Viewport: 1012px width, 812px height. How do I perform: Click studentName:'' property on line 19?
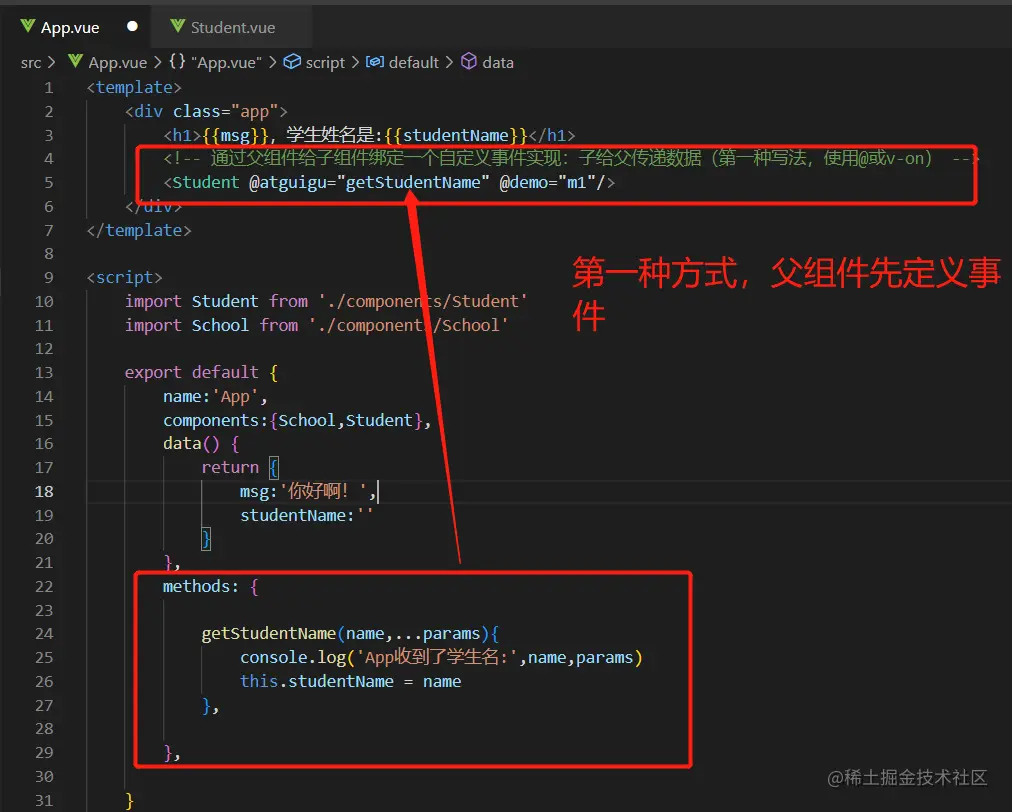[x=307, y=515]
